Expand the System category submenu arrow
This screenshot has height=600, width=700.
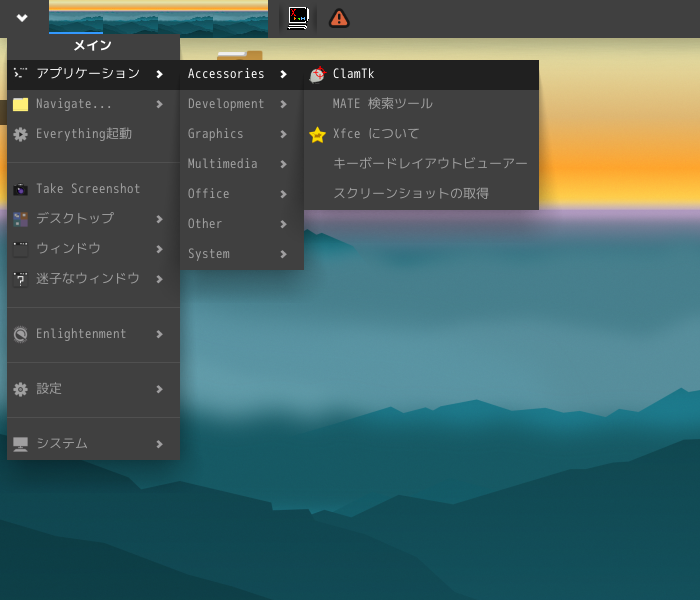point(283,254)
